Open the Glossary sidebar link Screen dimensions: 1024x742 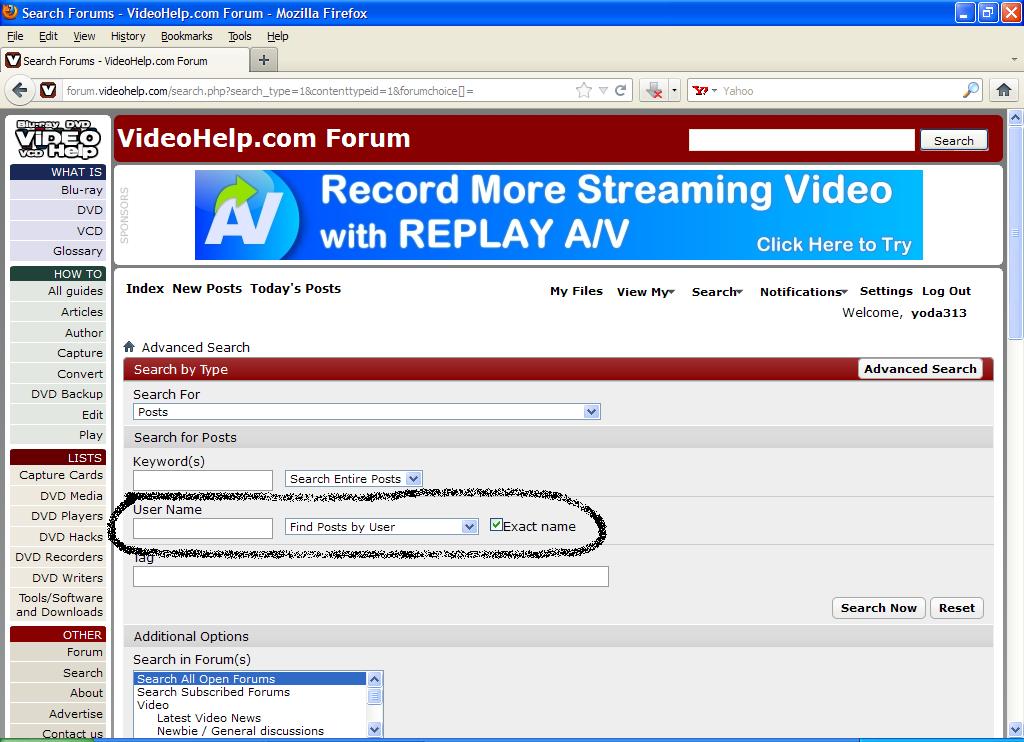tap(78, 251)
